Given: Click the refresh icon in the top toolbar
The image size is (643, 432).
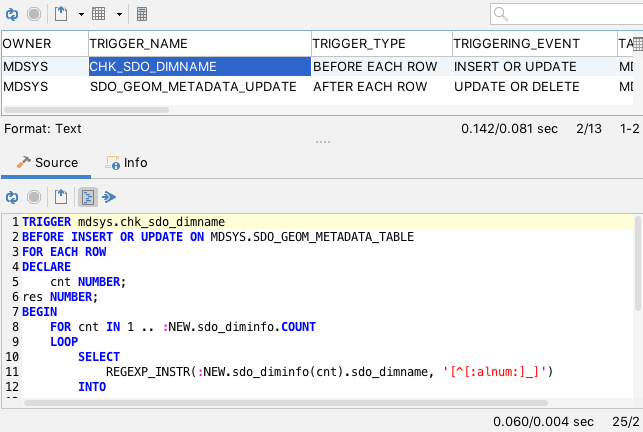Looking at the screenshot, I should [11, 14].
